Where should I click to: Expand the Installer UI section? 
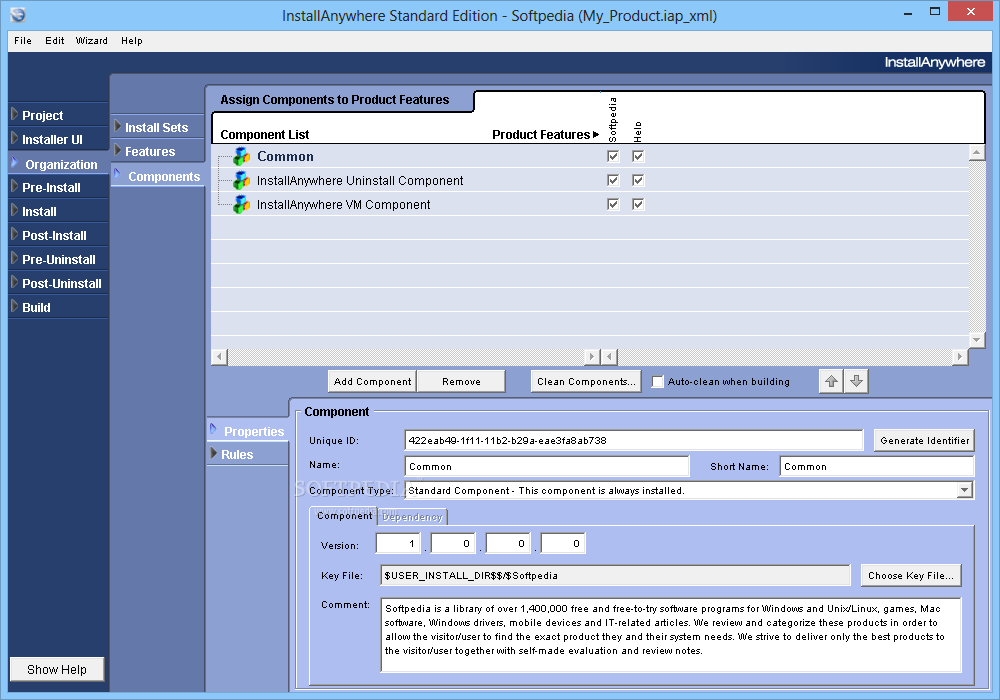click(58, 140)
